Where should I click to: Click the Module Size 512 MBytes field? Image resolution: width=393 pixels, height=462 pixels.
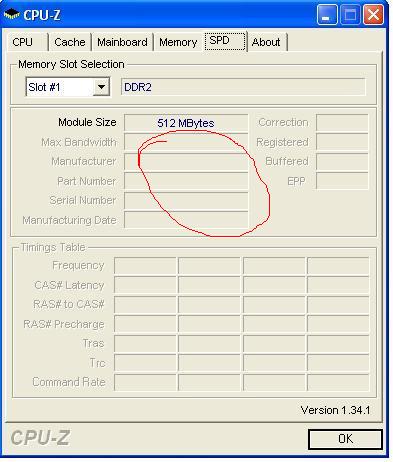tap(186, 123)
